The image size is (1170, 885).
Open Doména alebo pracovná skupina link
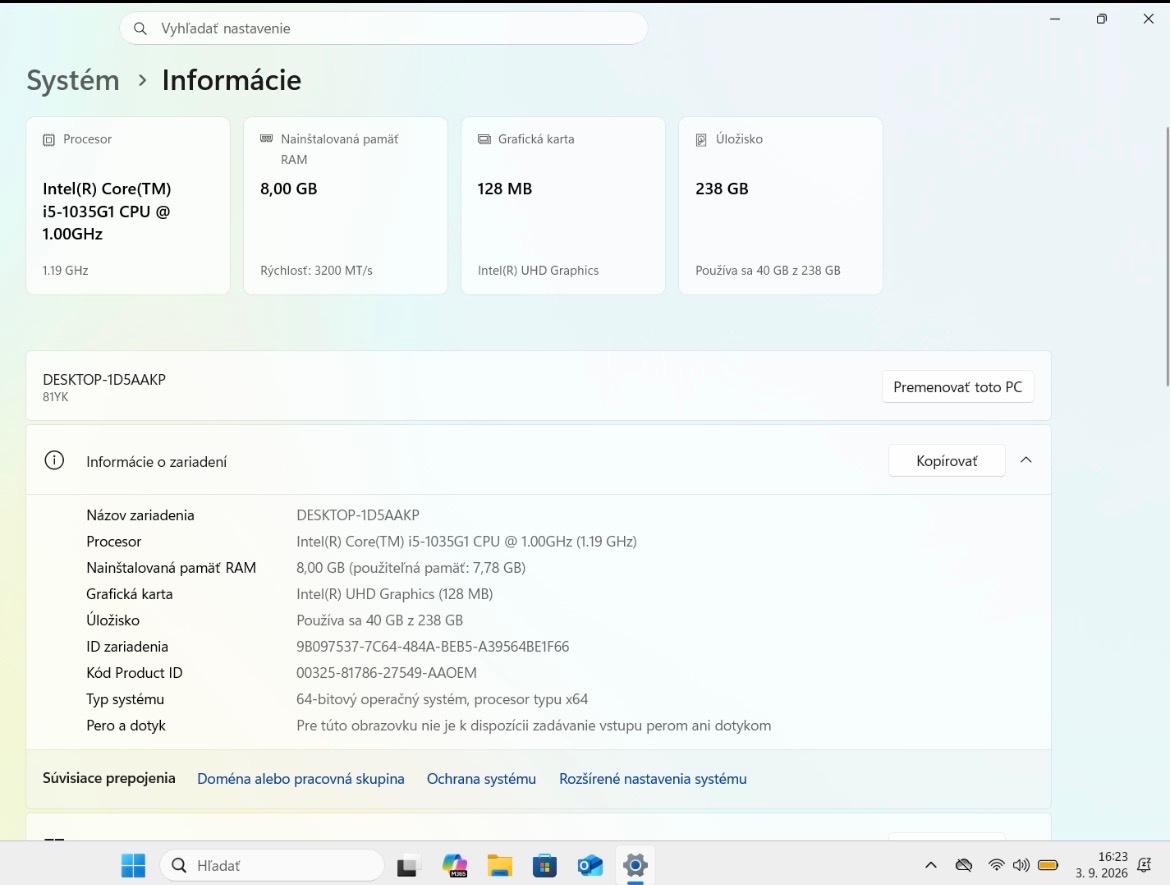[301, 779]
